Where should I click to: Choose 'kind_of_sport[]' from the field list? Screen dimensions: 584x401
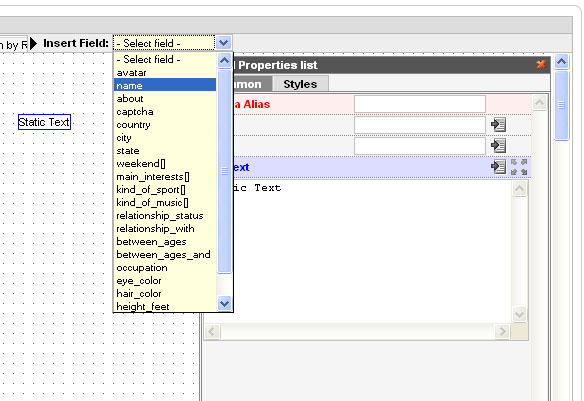(x=165, y=190)
